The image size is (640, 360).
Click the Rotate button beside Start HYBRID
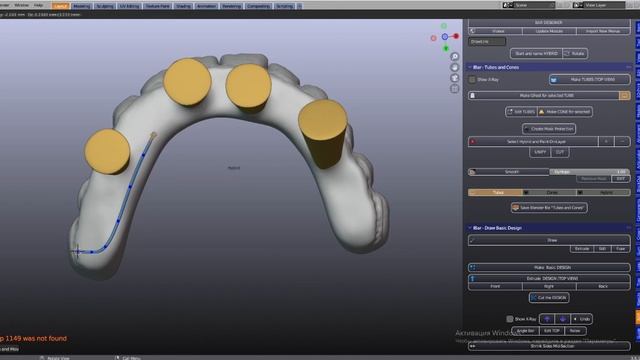pos(575,53)
